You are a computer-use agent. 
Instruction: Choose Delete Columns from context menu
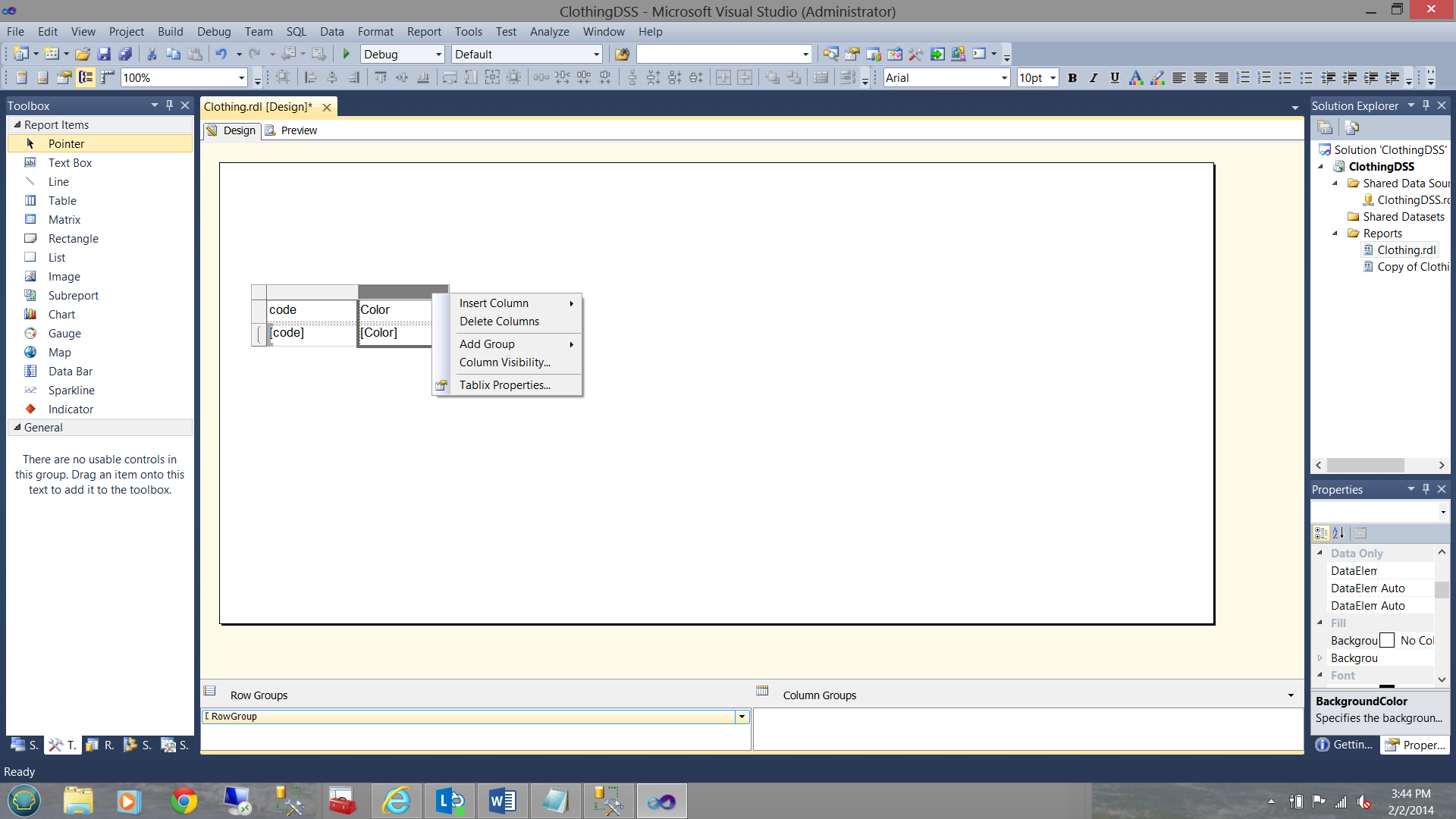click(x=499, y=322)
